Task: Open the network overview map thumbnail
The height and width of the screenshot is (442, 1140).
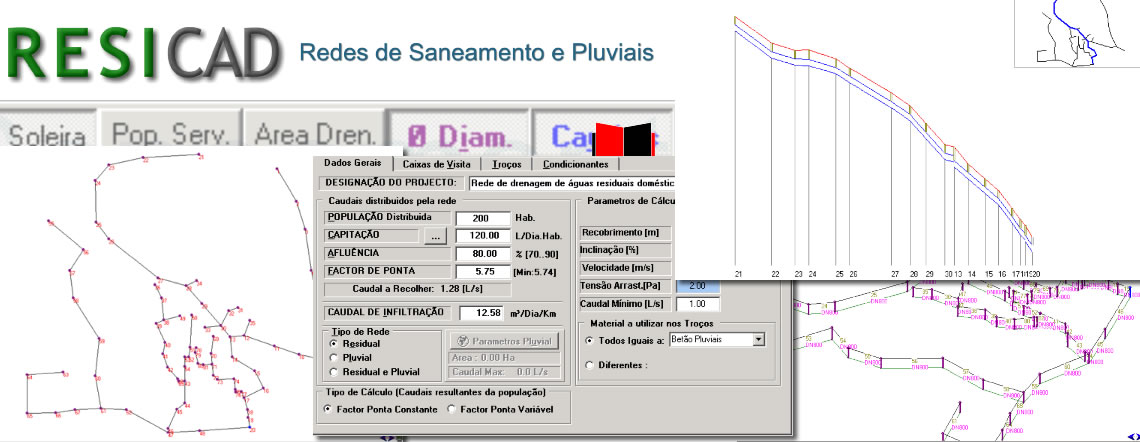Action: point(1077,33)
